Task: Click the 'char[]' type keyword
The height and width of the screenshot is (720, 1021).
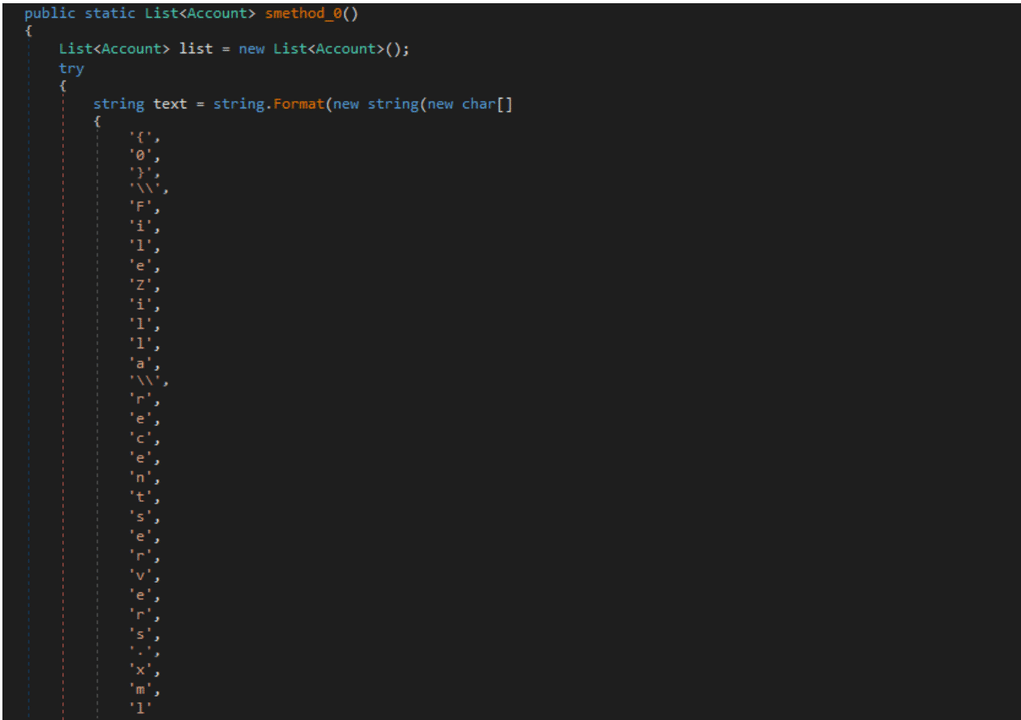Action: (487, 104)
